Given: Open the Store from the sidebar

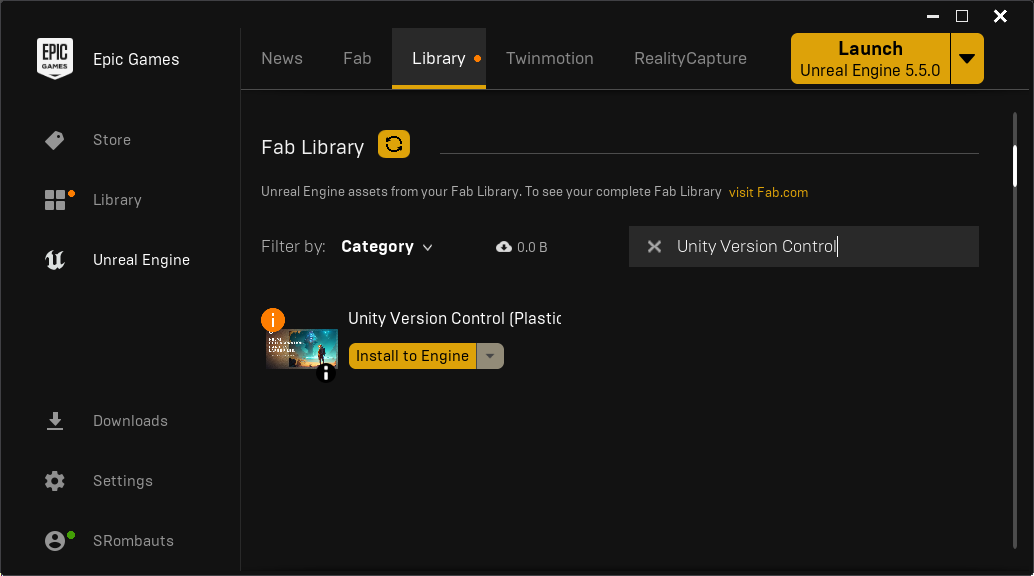Looking at the screenshot, I should click(x=111, y=140).
